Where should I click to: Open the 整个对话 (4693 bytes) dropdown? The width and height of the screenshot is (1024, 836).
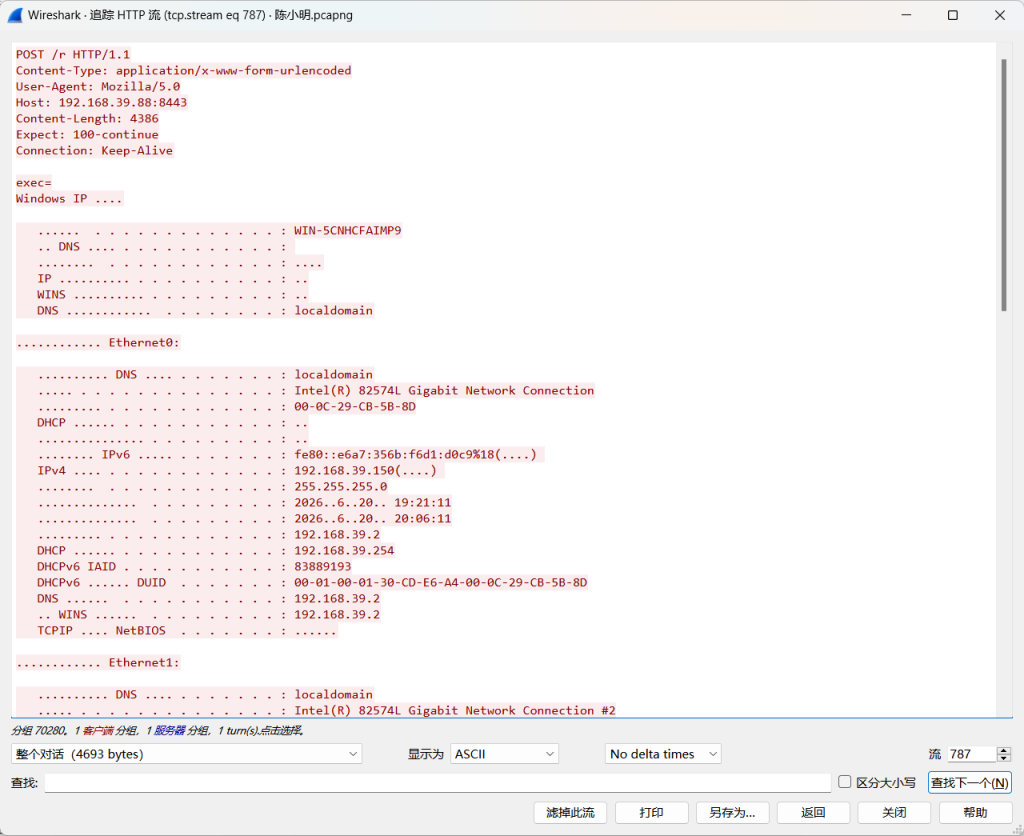point(186,754)
